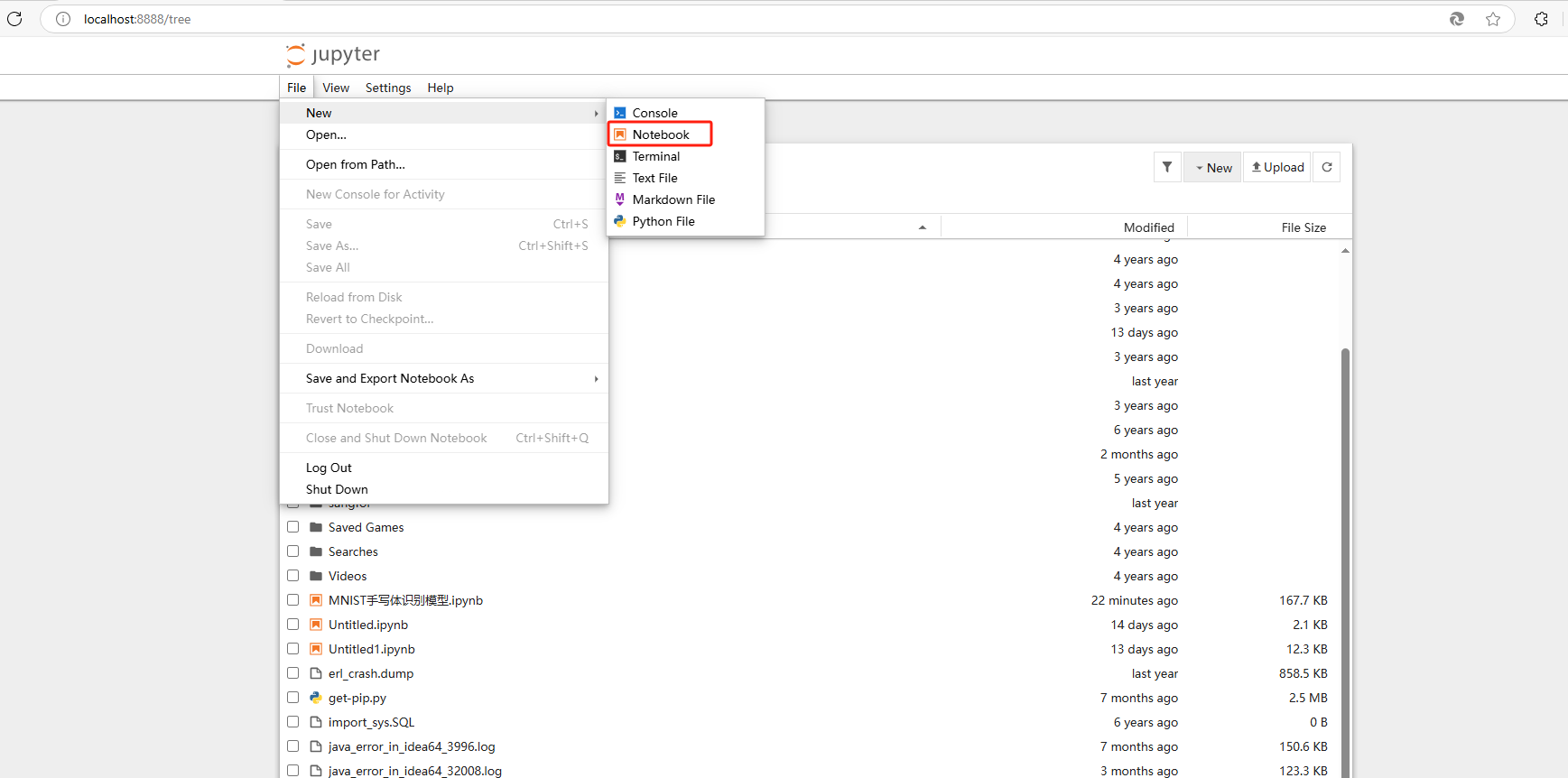
Task: Check the Searches folder checkbox
Action: click(x=292, y=551)
